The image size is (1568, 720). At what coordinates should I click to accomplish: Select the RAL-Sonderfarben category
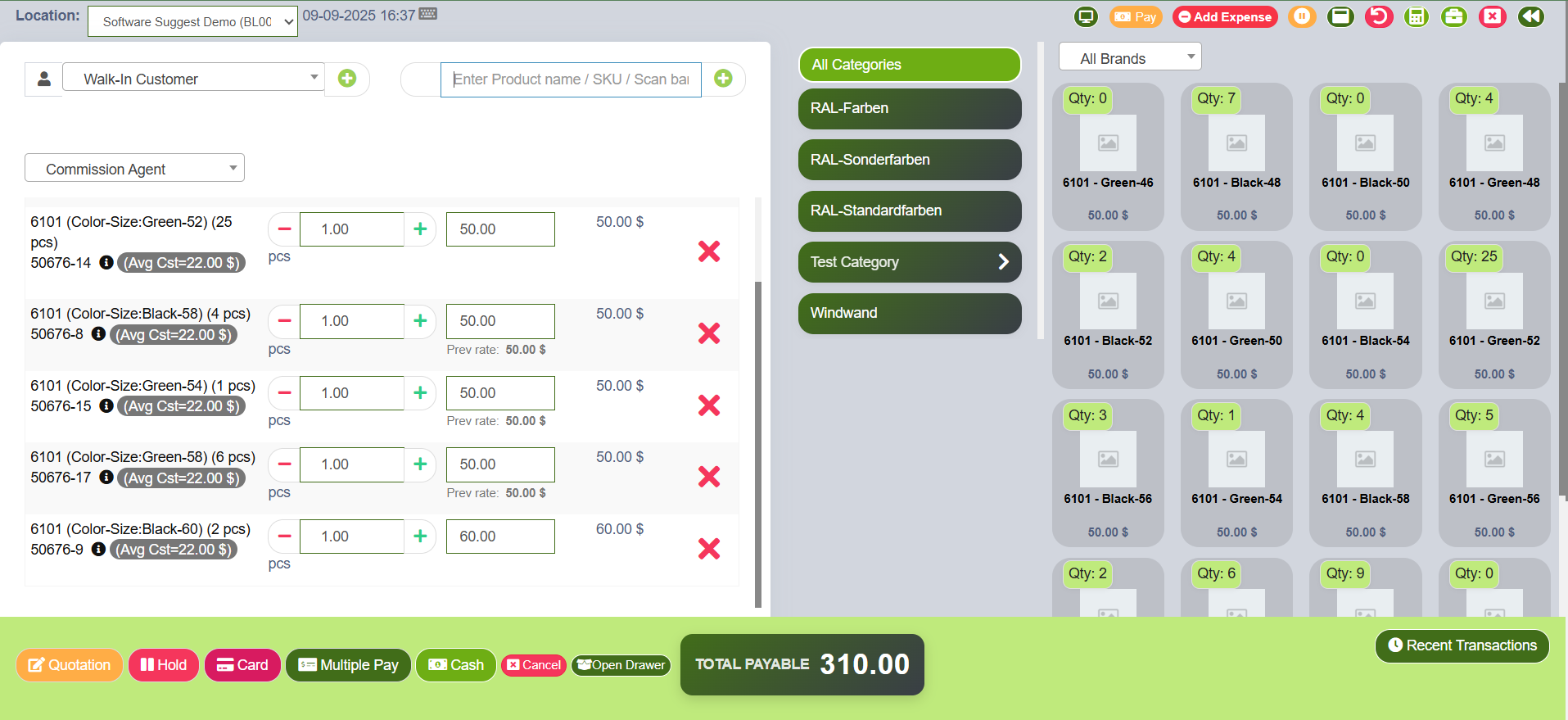pos(909,160)
